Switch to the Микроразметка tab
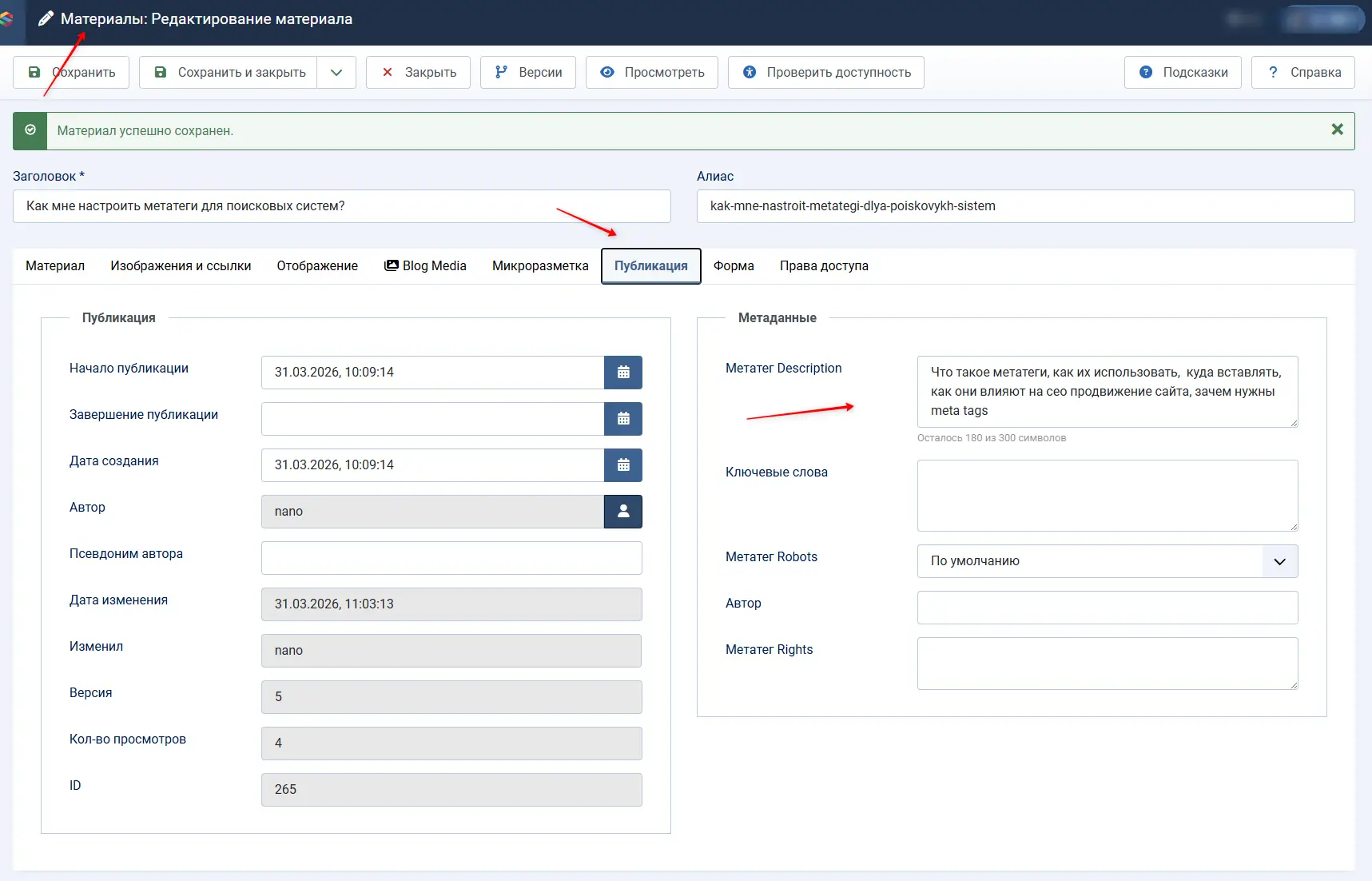This screenshot has width=1372, height=881. click(540, 266)
